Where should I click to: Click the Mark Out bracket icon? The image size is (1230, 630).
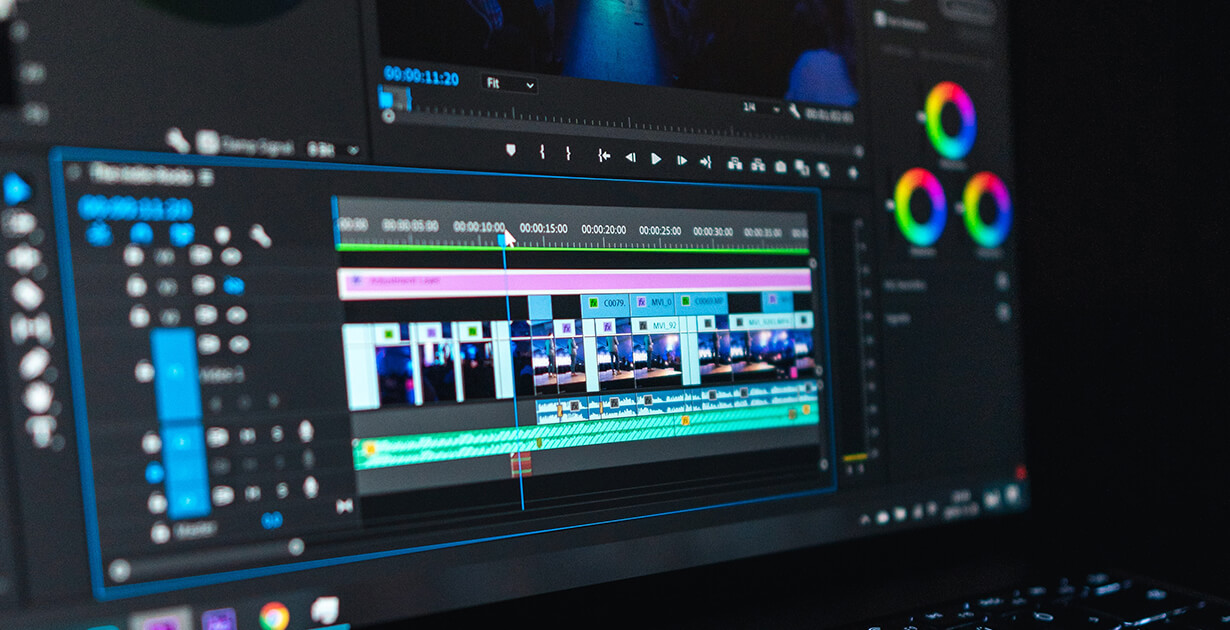pyautogui.click(x=568, y=153)
